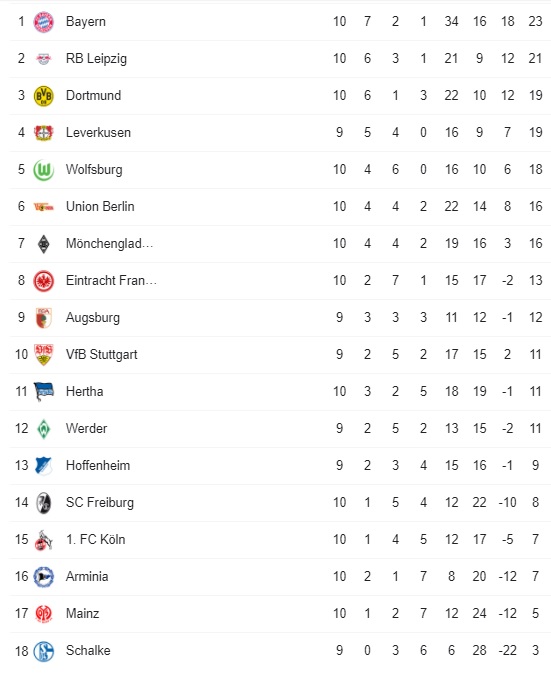Open the Mönchengladbach team name link
Screen dimensions: 551x676
point(110,244)
